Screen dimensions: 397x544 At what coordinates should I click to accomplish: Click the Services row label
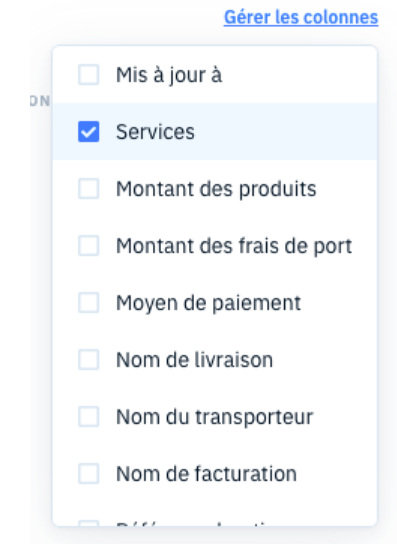[155, 132]
